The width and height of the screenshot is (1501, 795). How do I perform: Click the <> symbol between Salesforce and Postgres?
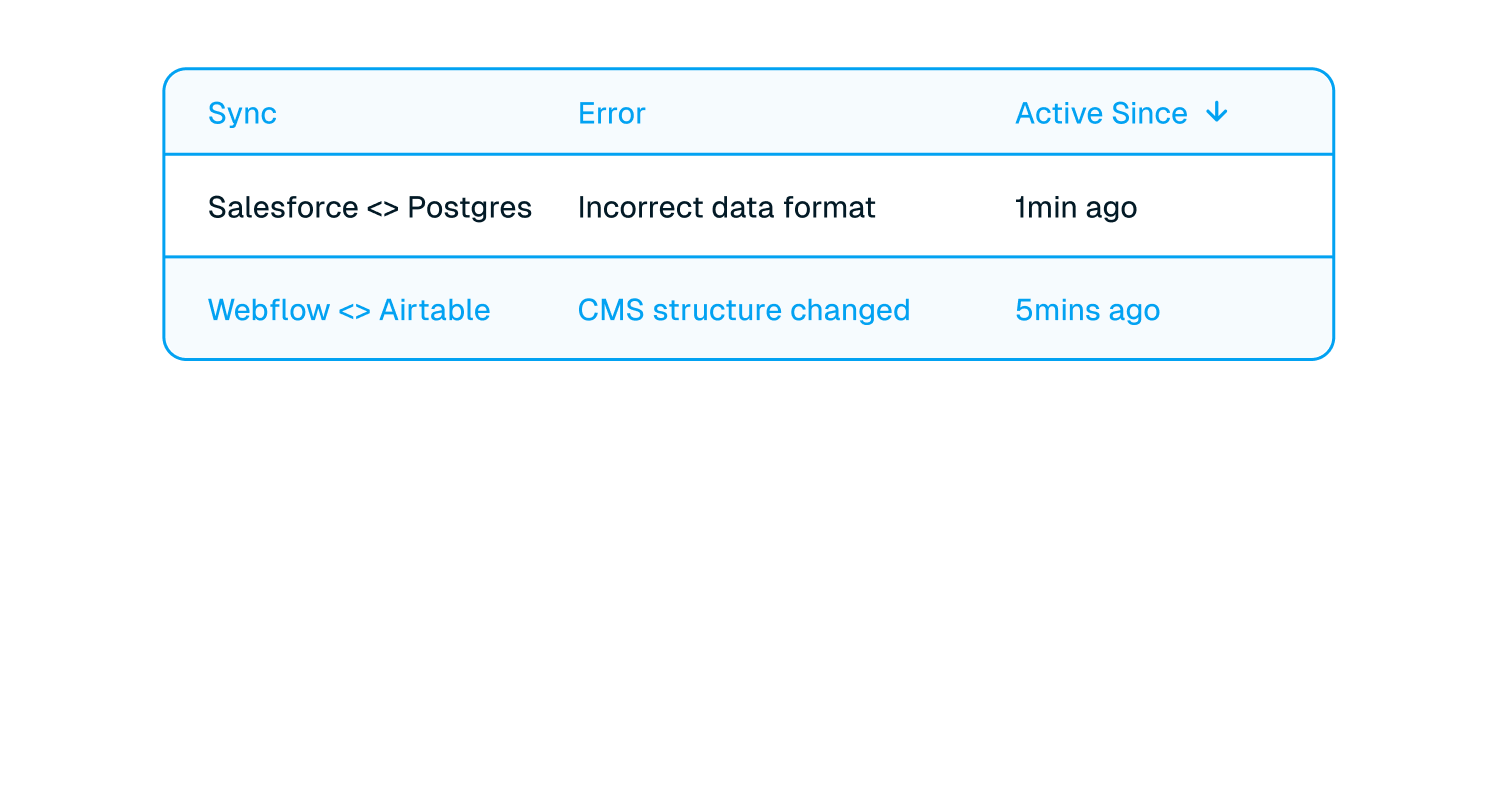click(369, 209)
